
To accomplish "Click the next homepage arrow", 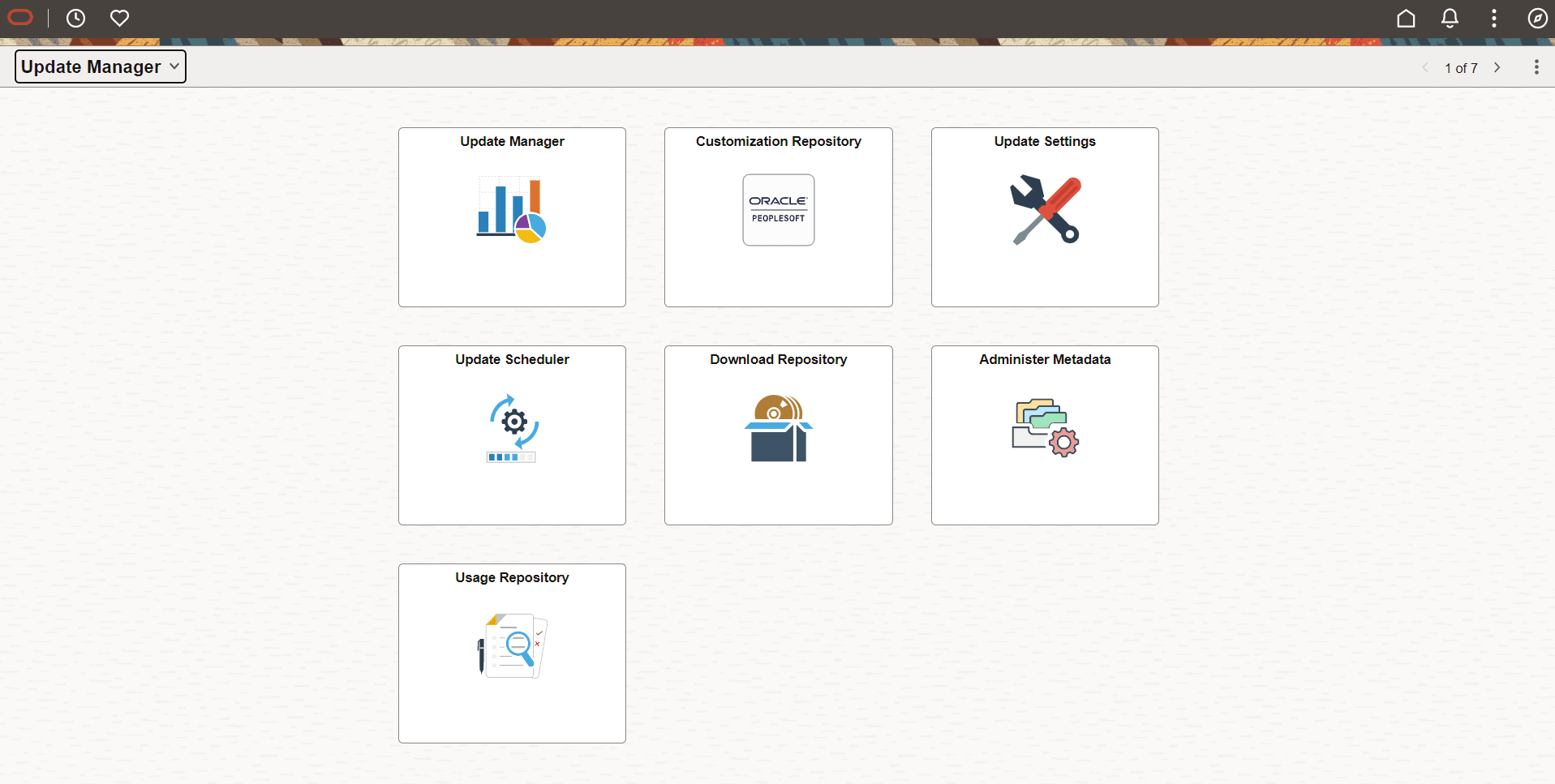I will [1497, 67].
